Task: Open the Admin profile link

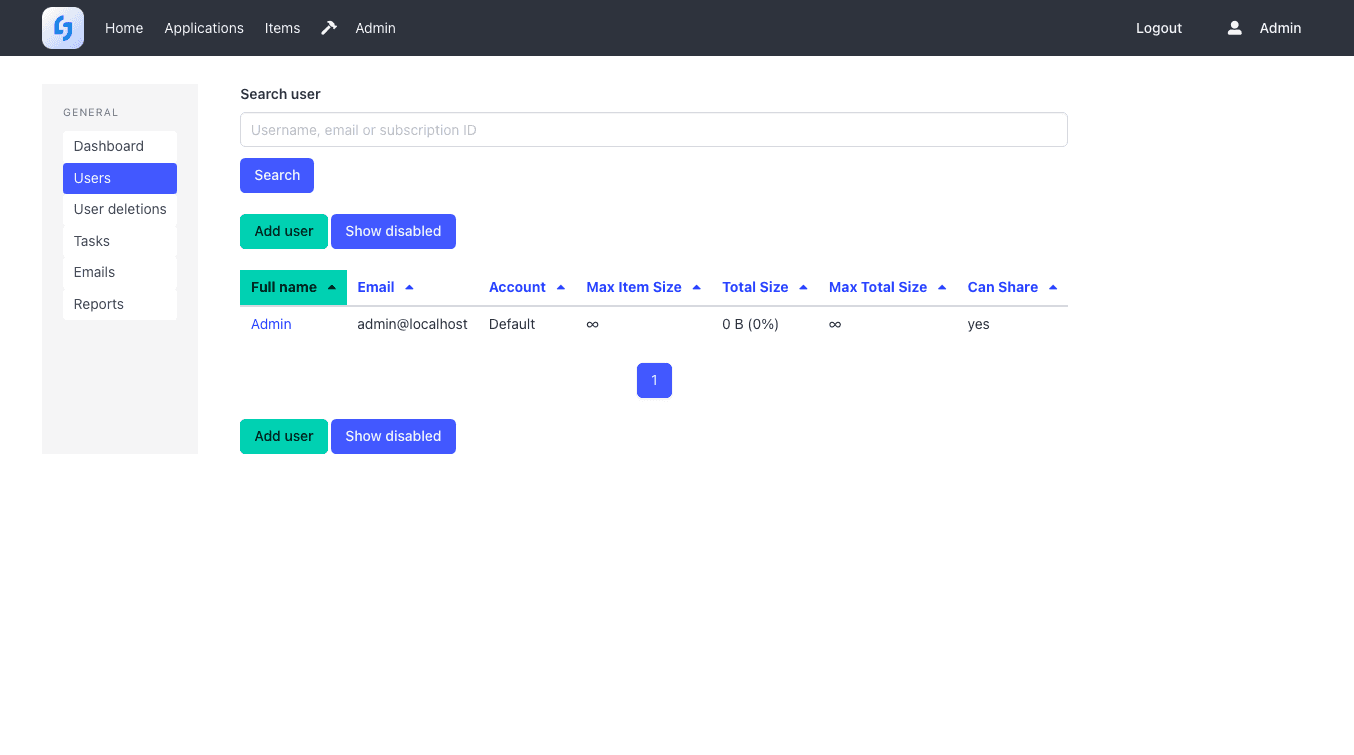Action: [1280, 28]
